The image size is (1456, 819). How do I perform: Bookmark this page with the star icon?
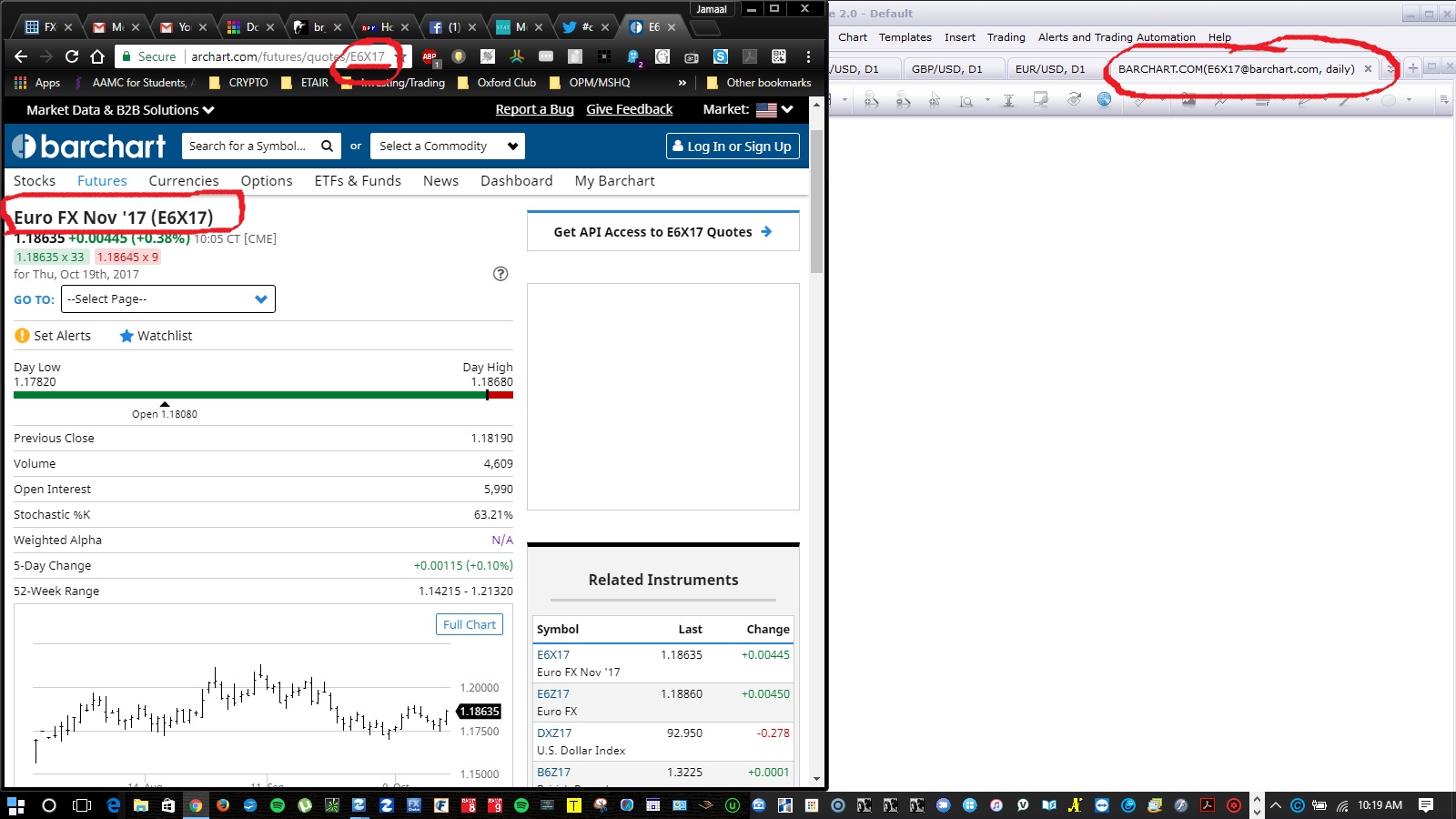[399, 56]
